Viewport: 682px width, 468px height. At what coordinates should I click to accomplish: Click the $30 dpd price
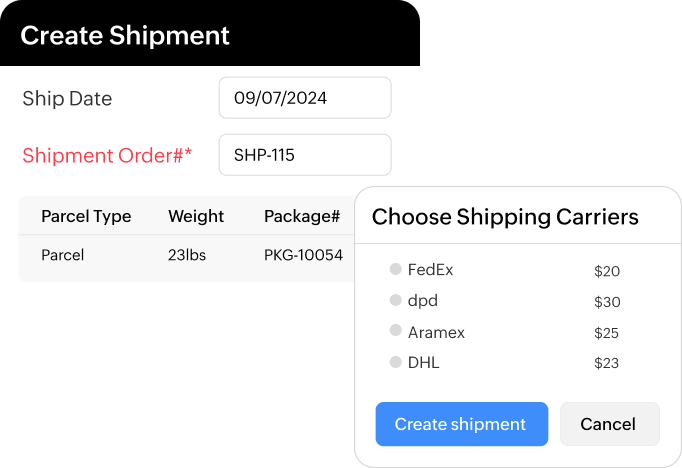607,302
